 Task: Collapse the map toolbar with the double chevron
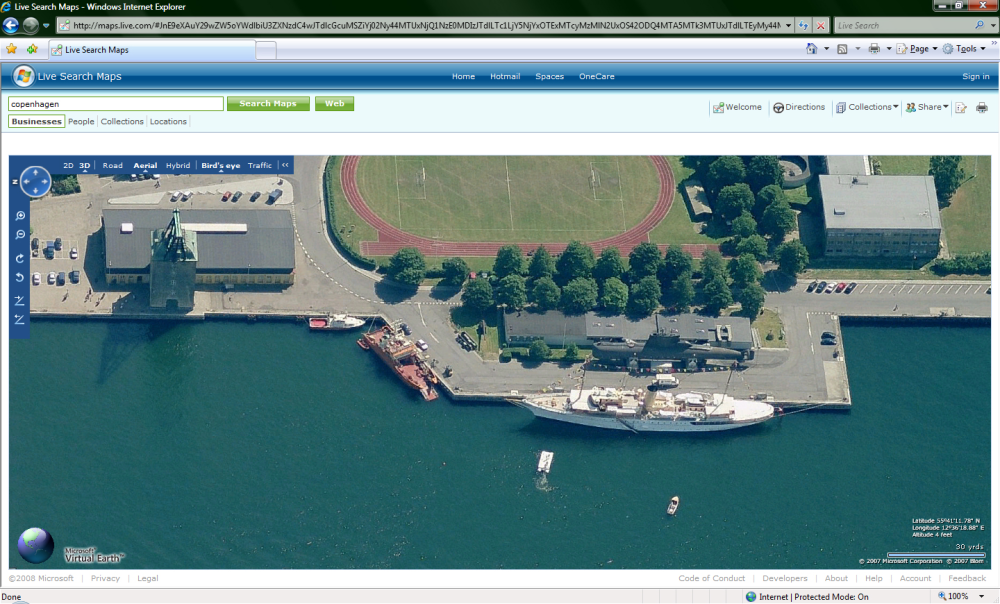tap(285, 165)
